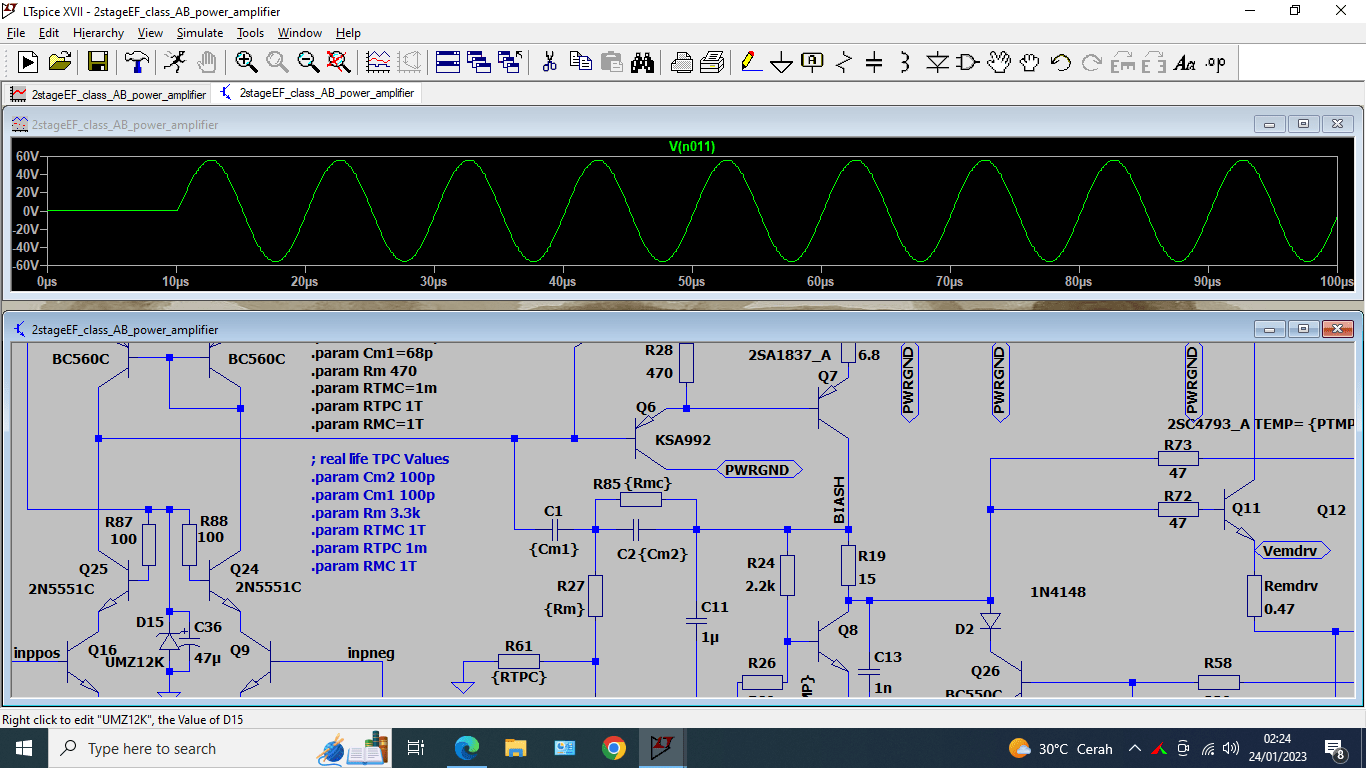The width and height of the screenshot is (1366, 768).
Task: Click the Cut scissors icon
Action: pos(549,62)
